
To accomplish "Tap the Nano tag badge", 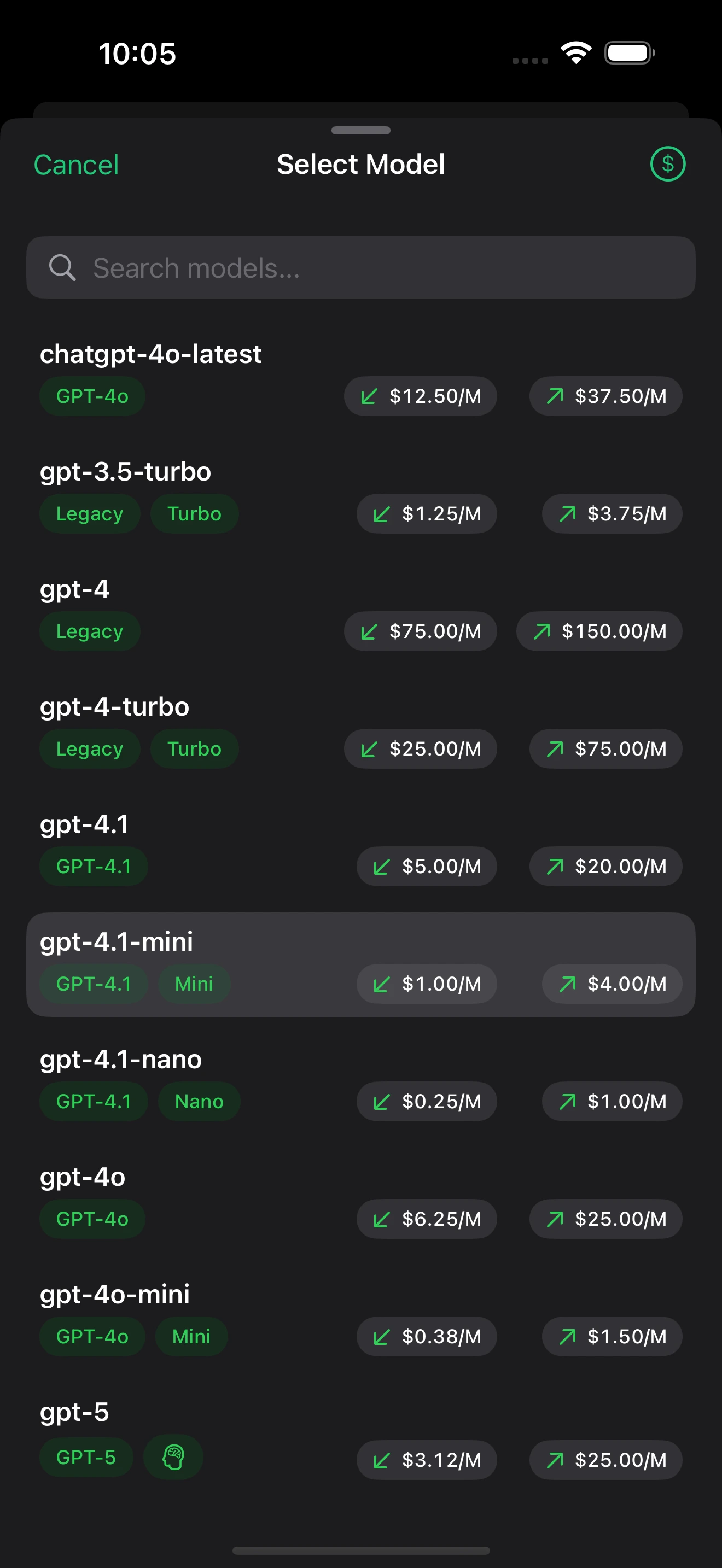I will click(x=199, y=1101).
